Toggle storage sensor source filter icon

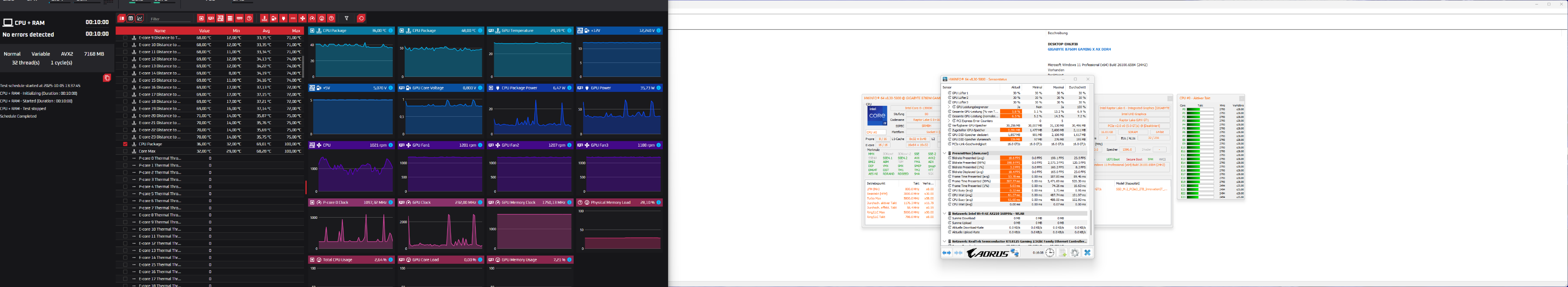click(230, 18)
